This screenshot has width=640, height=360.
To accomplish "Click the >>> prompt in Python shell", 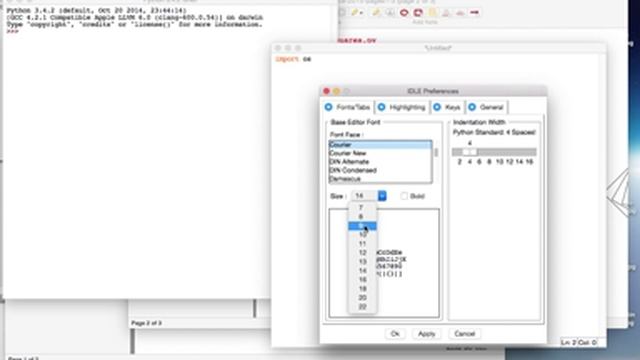I will [x=12, y=31].
